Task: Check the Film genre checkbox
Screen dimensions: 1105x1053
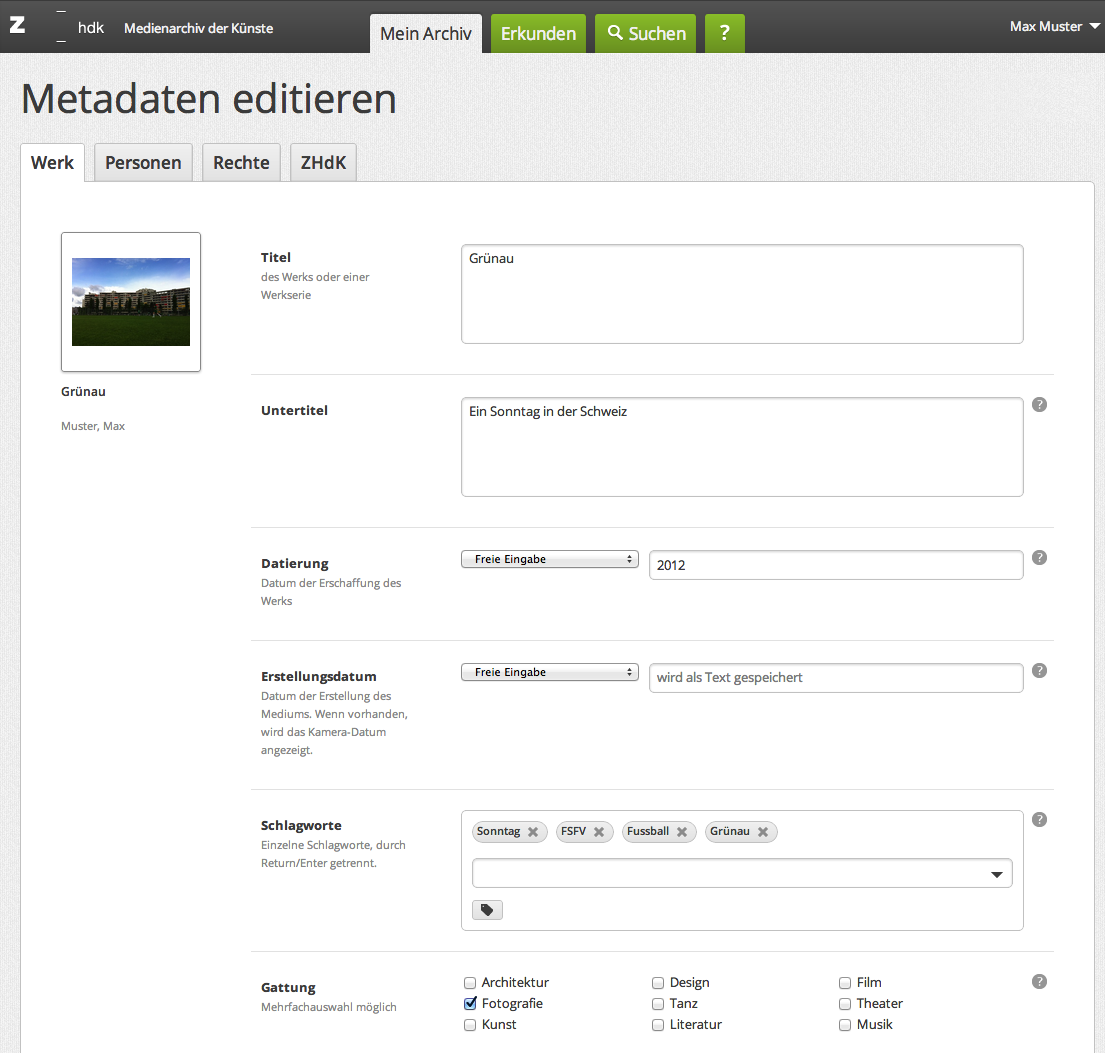Action: [x=846, y=983]
